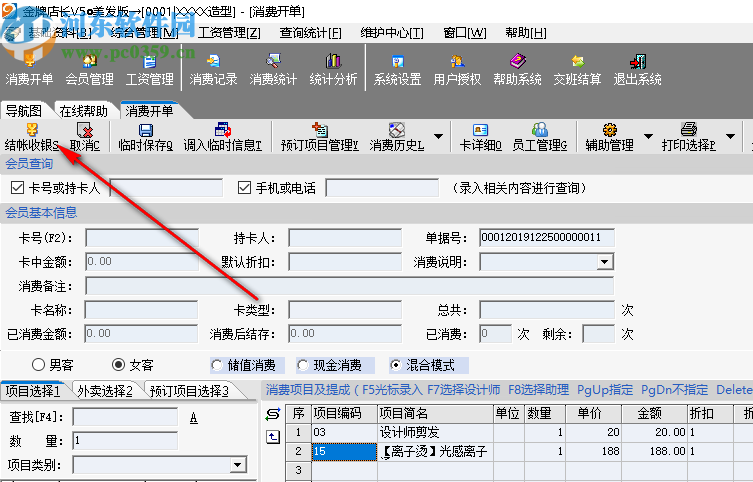Click 数量 quantity field in item panel
753x482 pixels.
[x=125, y=441]
